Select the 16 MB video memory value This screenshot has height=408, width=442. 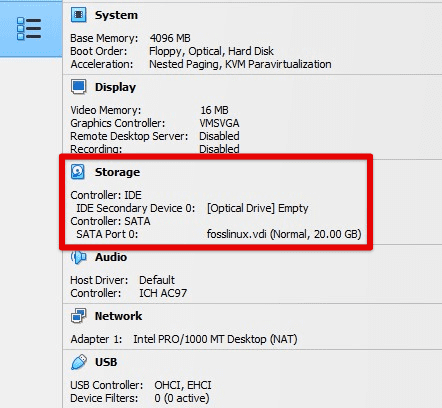214,110
